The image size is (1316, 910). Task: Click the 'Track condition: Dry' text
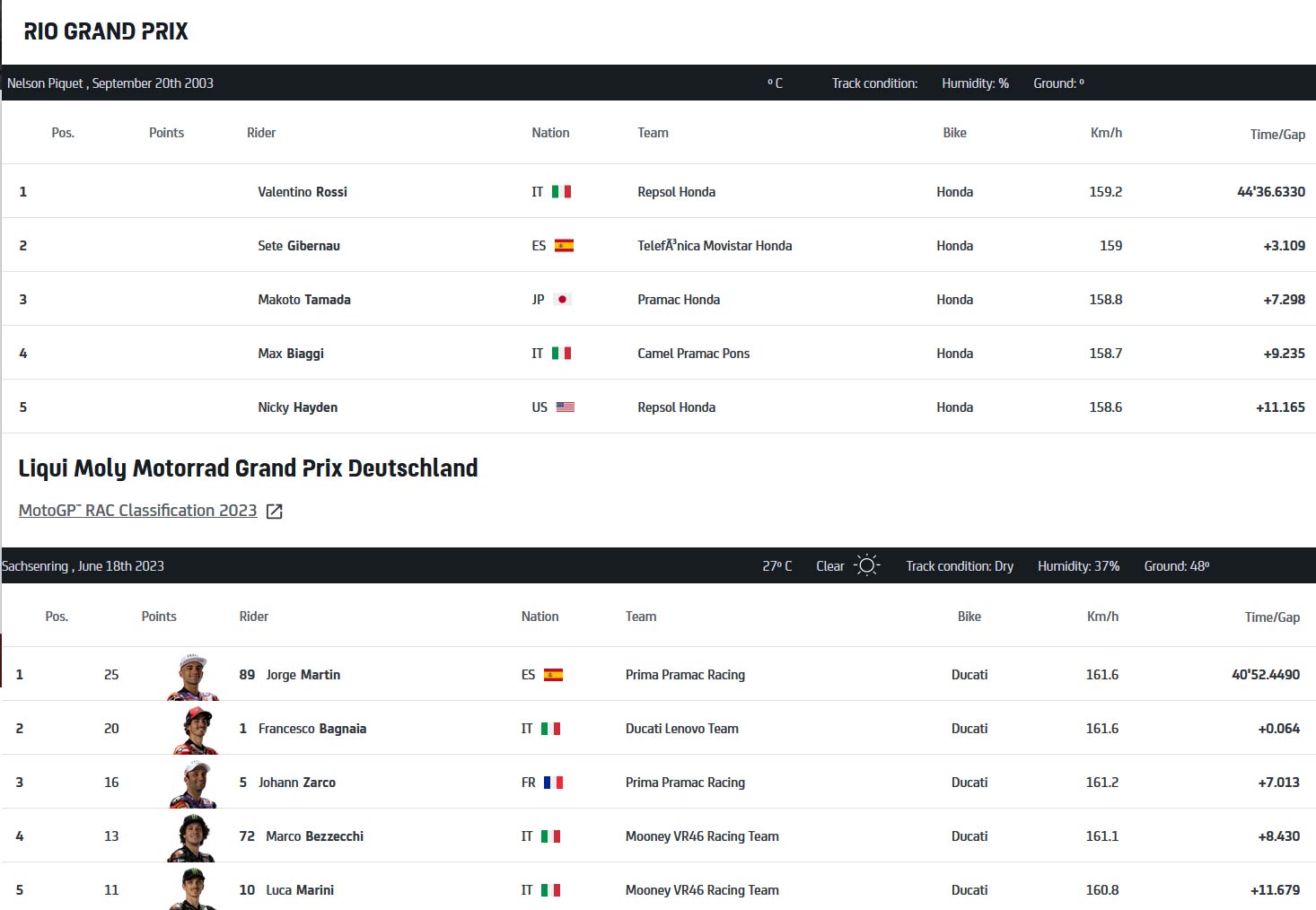point(960,566)
